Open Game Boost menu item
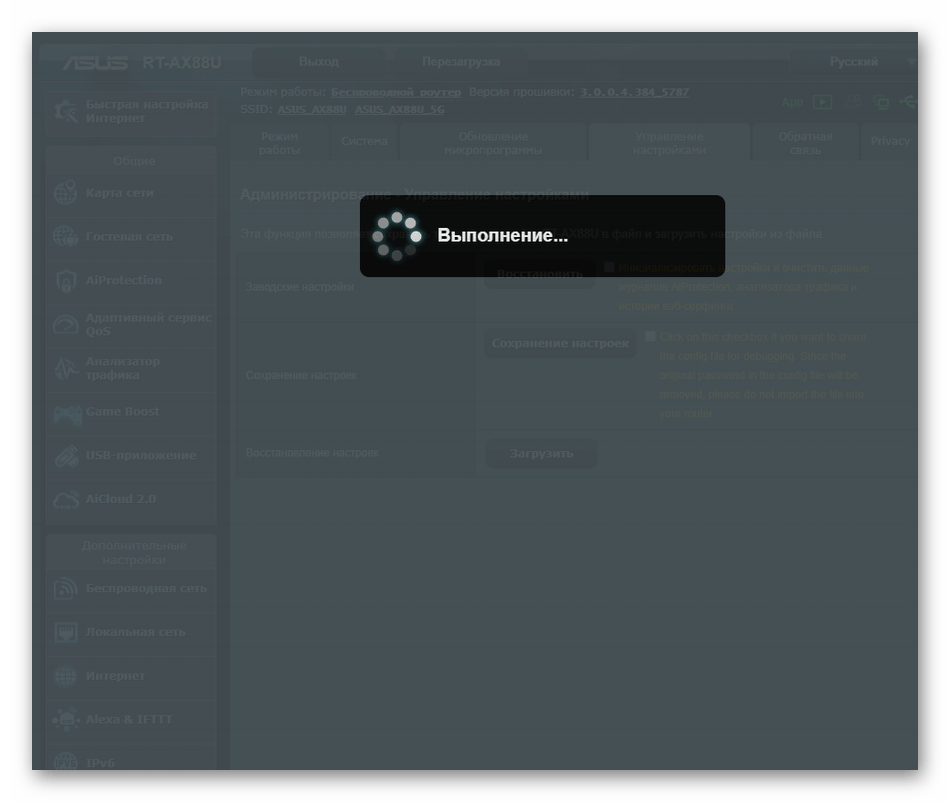Viewport: 950px width, 802px height. [x=131, y=412]
